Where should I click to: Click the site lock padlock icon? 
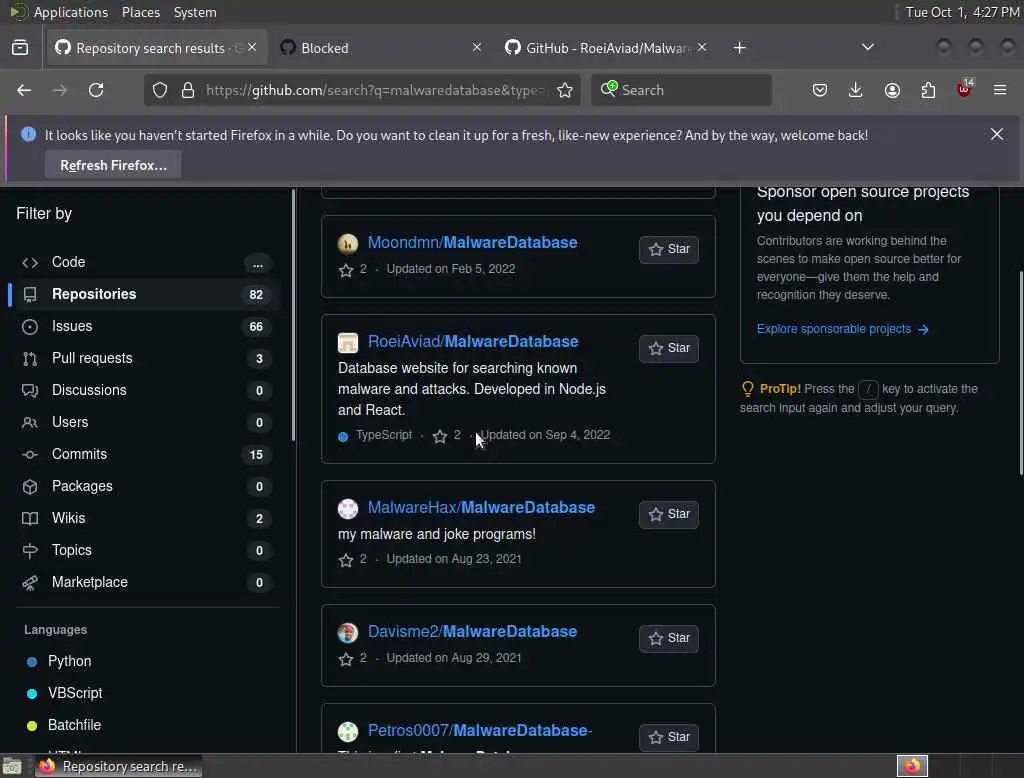point(188,90)
